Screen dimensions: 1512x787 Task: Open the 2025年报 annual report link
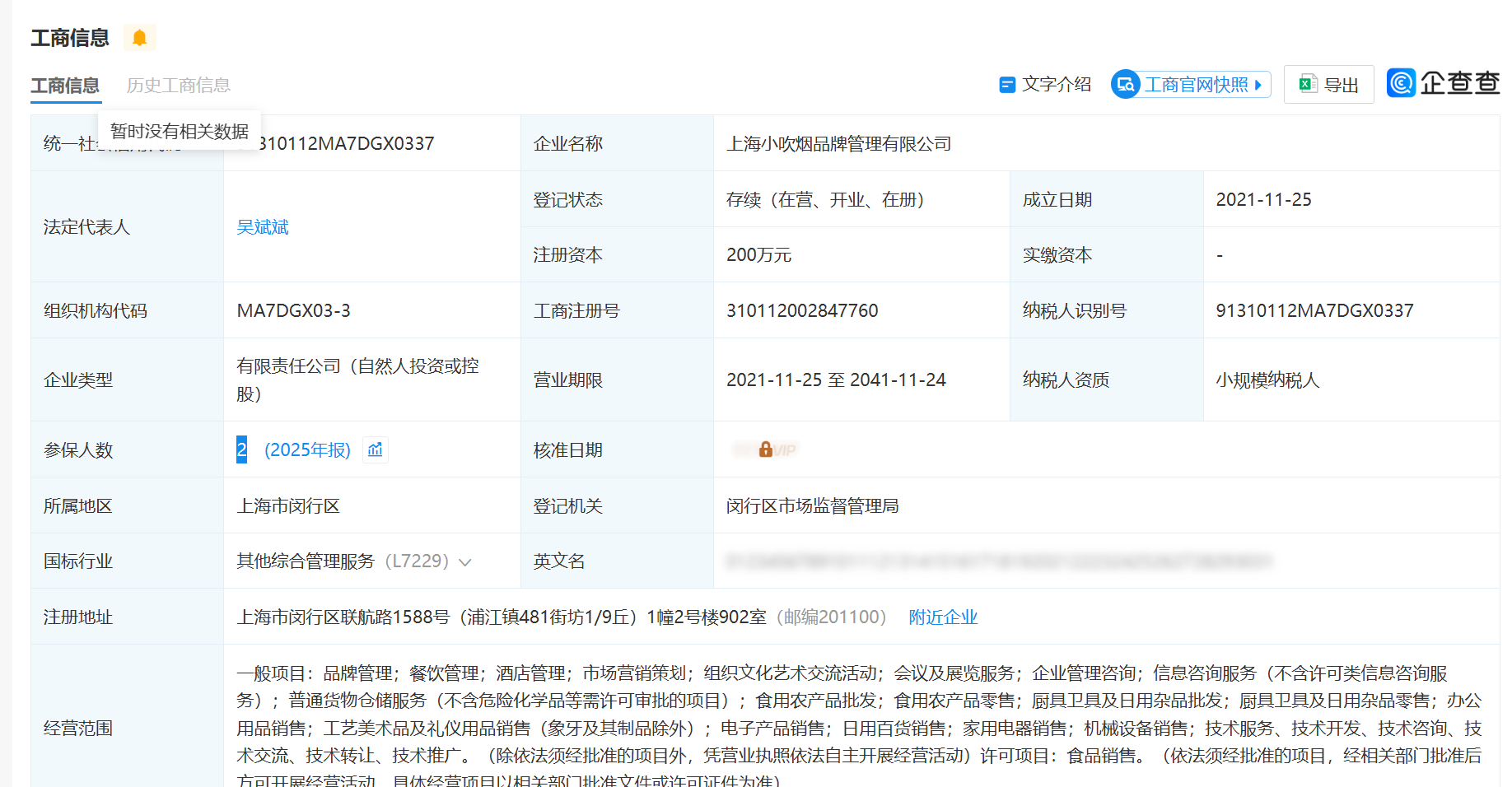tap(307, 450)
